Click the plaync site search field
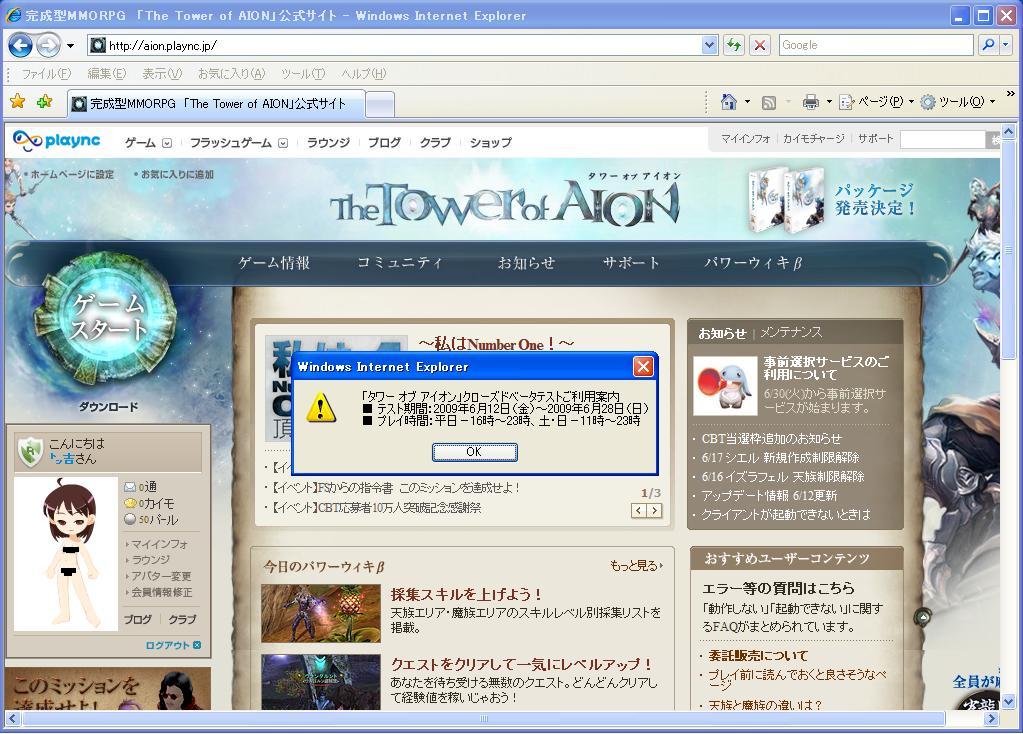 pyautogui.click(x=942, y=139)
